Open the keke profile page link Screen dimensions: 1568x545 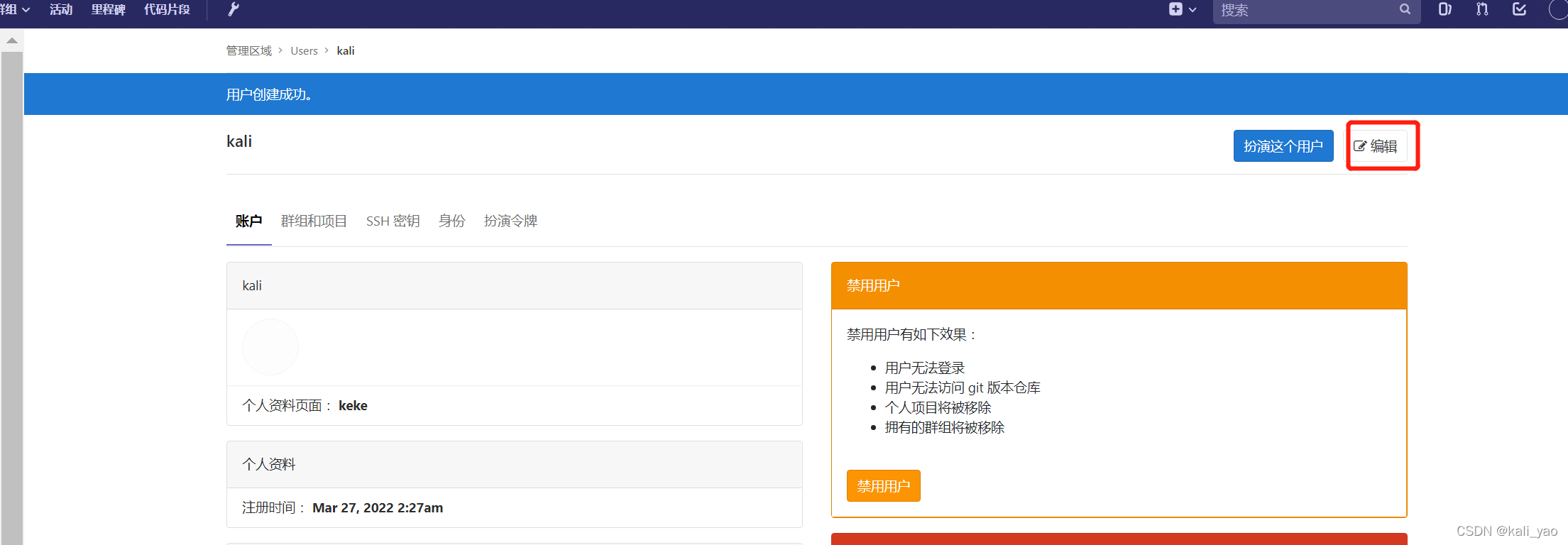pos(353,406)
